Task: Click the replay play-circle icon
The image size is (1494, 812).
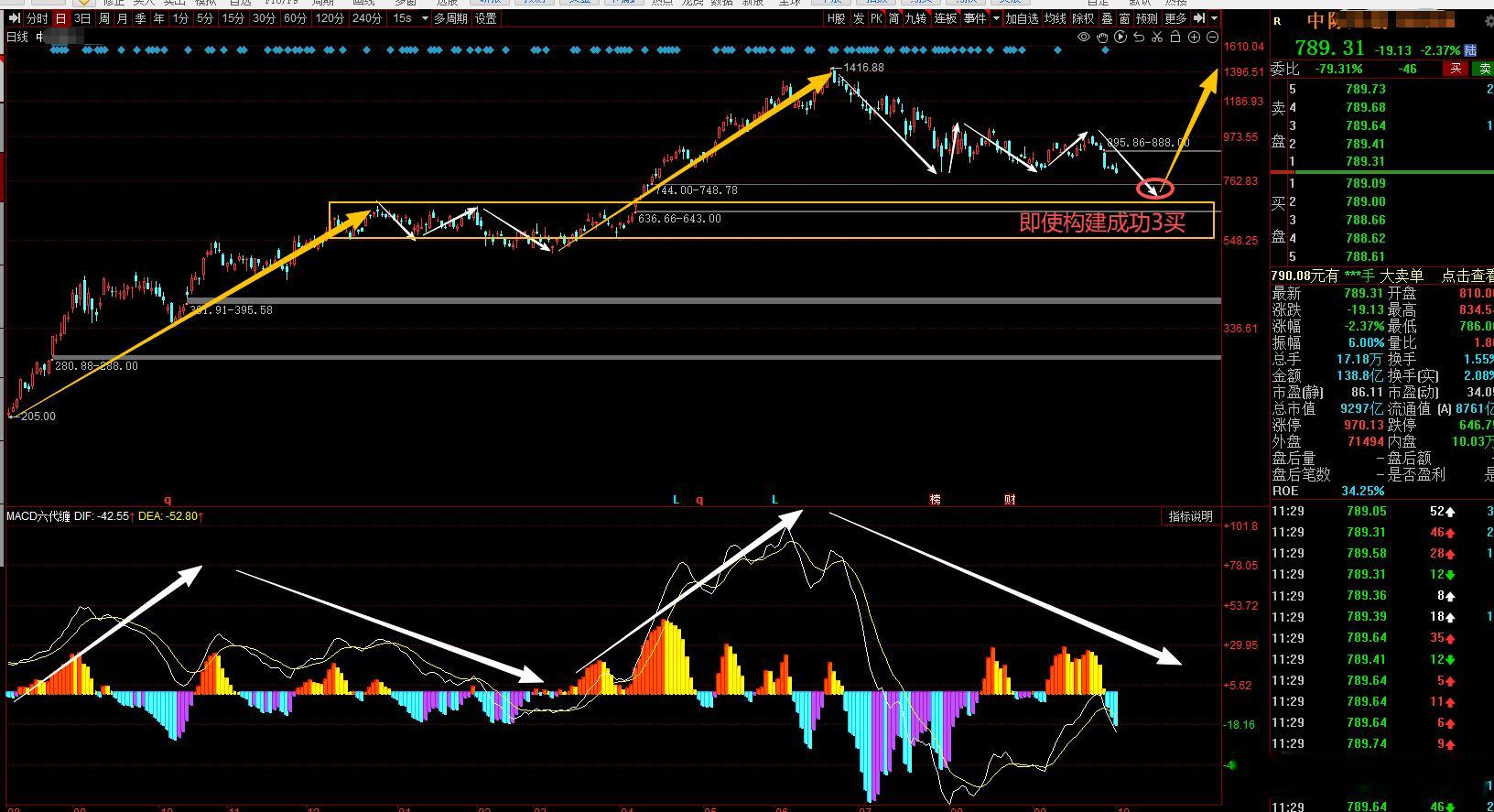Action: tap(1120, 38)
